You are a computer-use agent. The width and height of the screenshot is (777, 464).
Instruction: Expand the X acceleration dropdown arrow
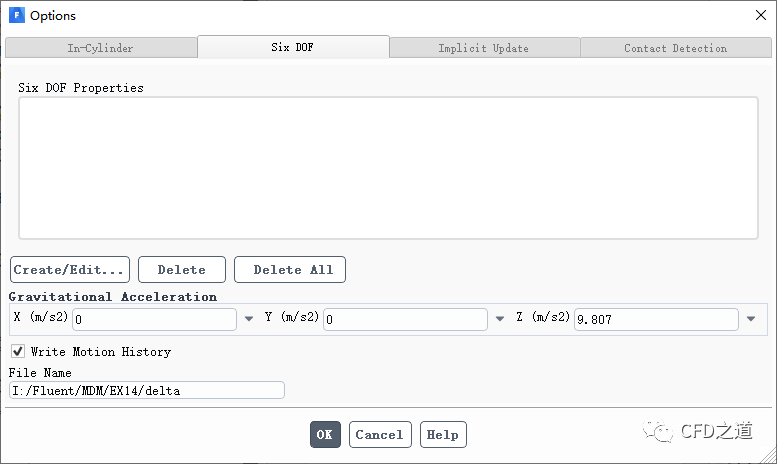[248, 319]
